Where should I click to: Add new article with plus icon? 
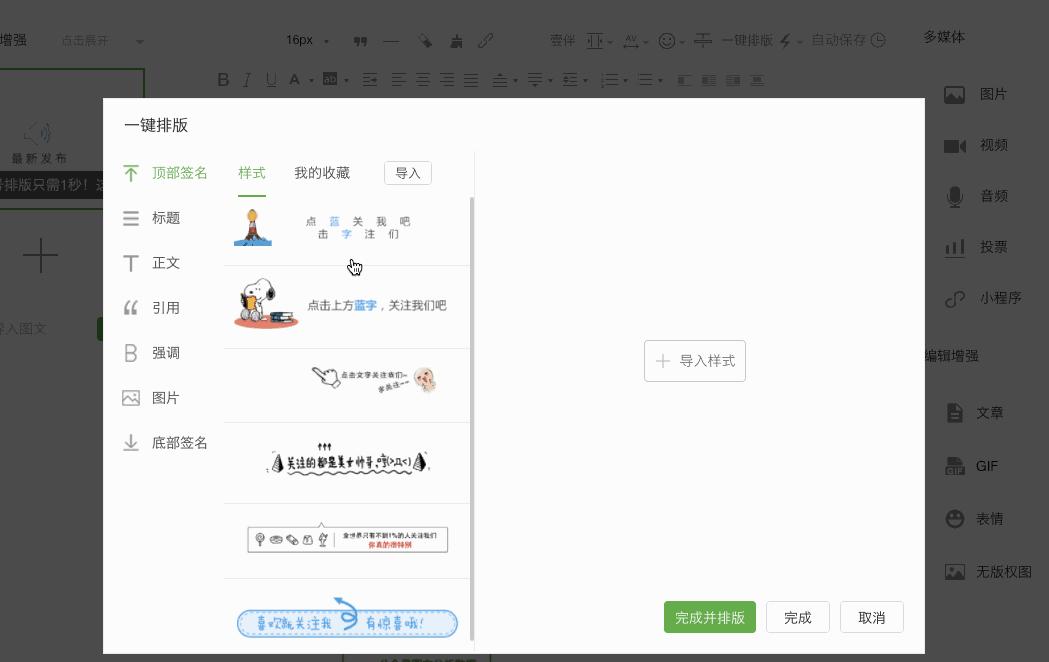tap(40, 255)
